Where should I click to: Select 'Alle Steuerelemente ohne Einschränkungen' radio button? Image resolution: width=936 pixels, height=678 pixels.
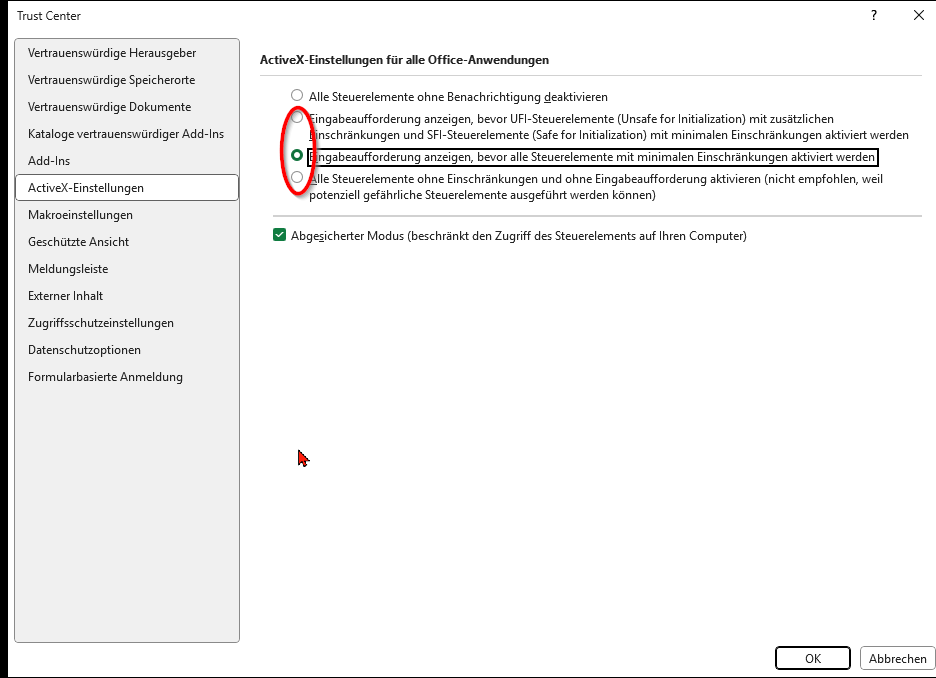click(x=297, y=178)
